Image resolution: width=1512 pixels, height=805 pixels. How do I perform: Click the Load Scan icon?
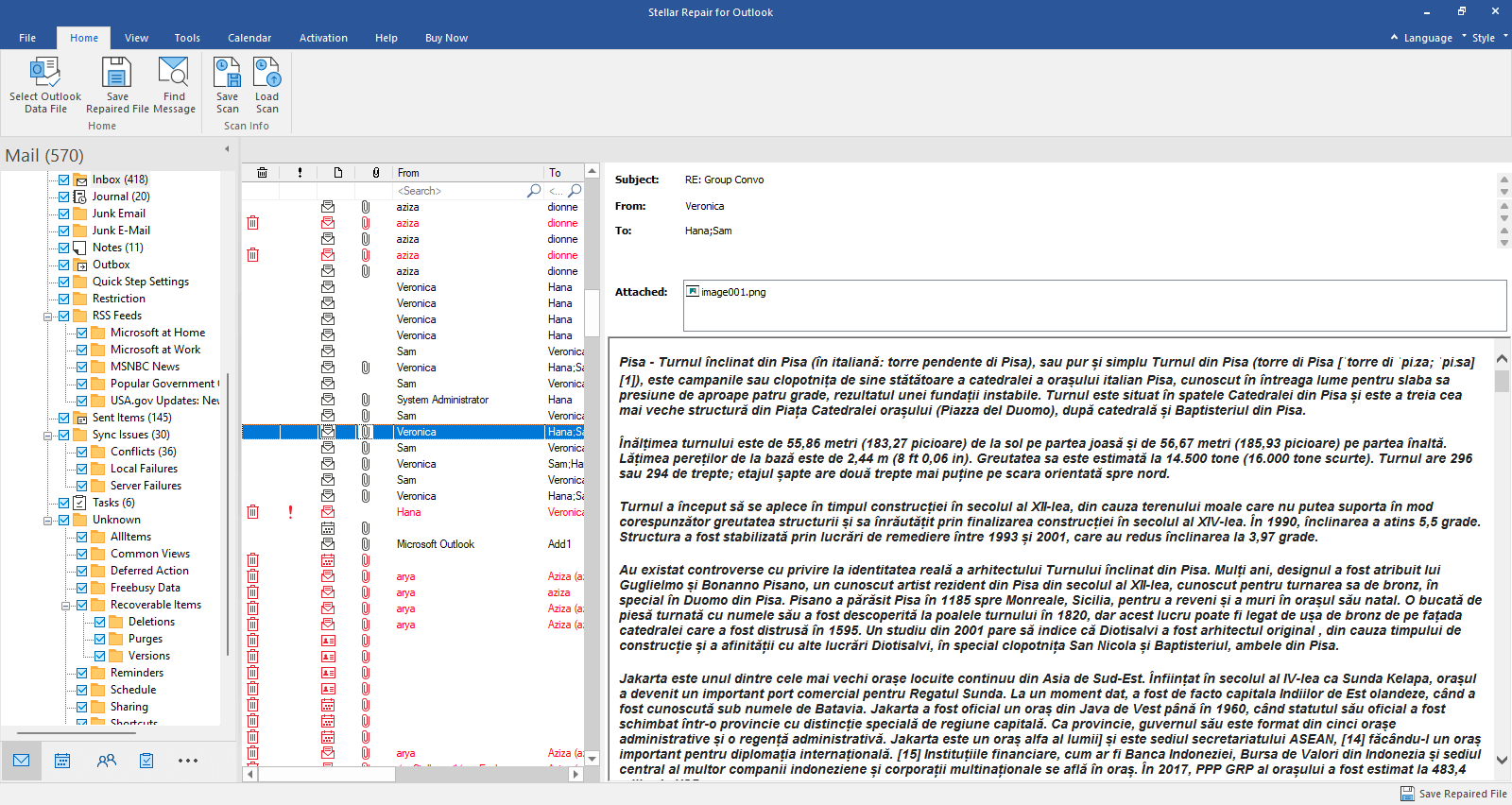pyautogui.click(x=267, y=72)
